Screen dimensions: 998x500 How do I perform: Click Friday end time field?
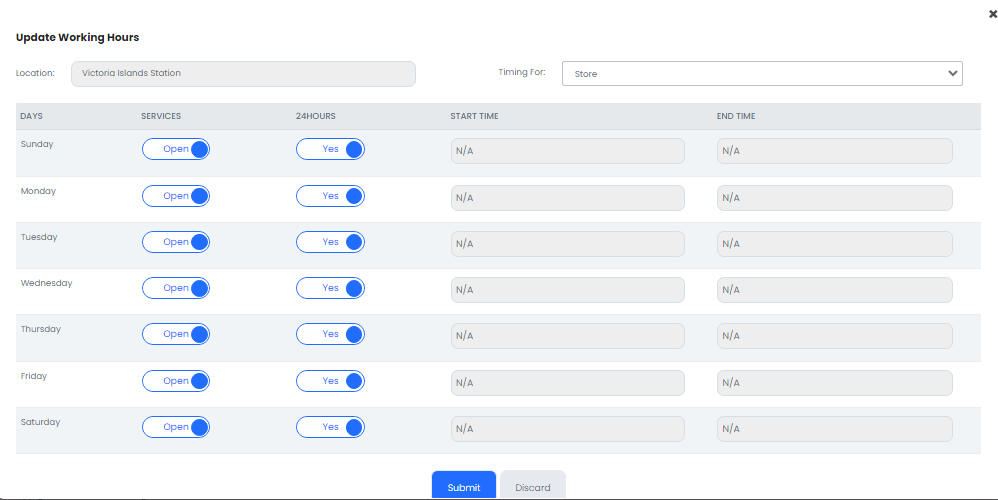click(x=834, y=383)
